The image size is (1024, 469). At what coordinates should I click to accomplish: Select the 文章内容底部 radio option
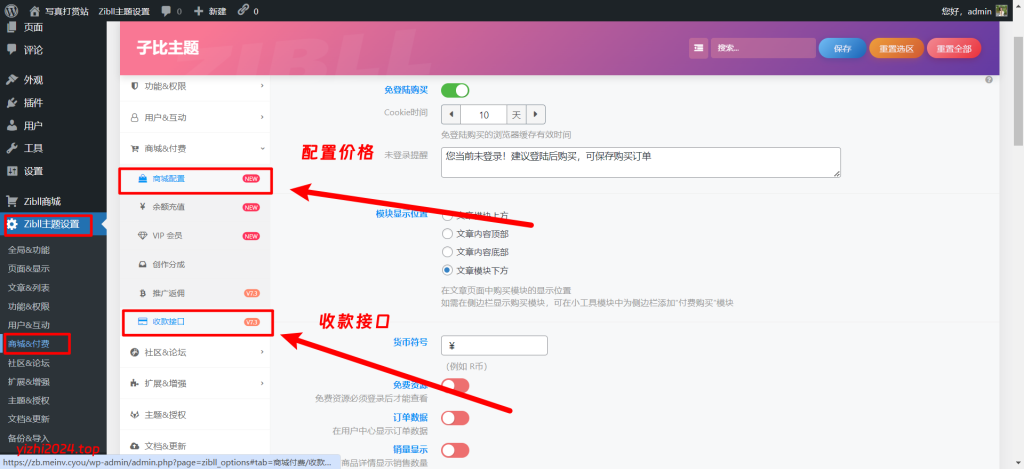click(447, 251)
